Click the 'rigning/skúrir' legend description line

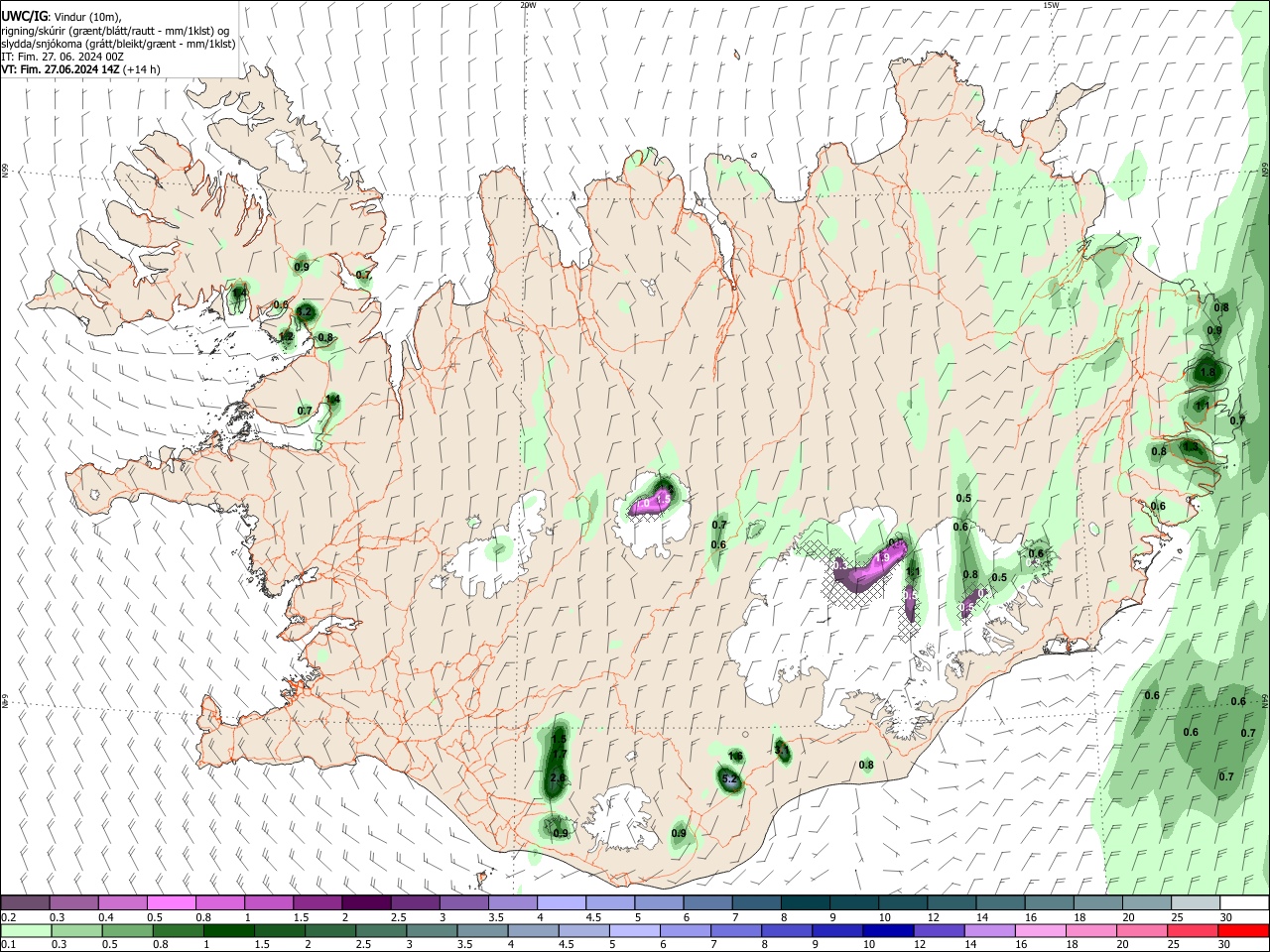pyautogui.click(x=116, y=30)
